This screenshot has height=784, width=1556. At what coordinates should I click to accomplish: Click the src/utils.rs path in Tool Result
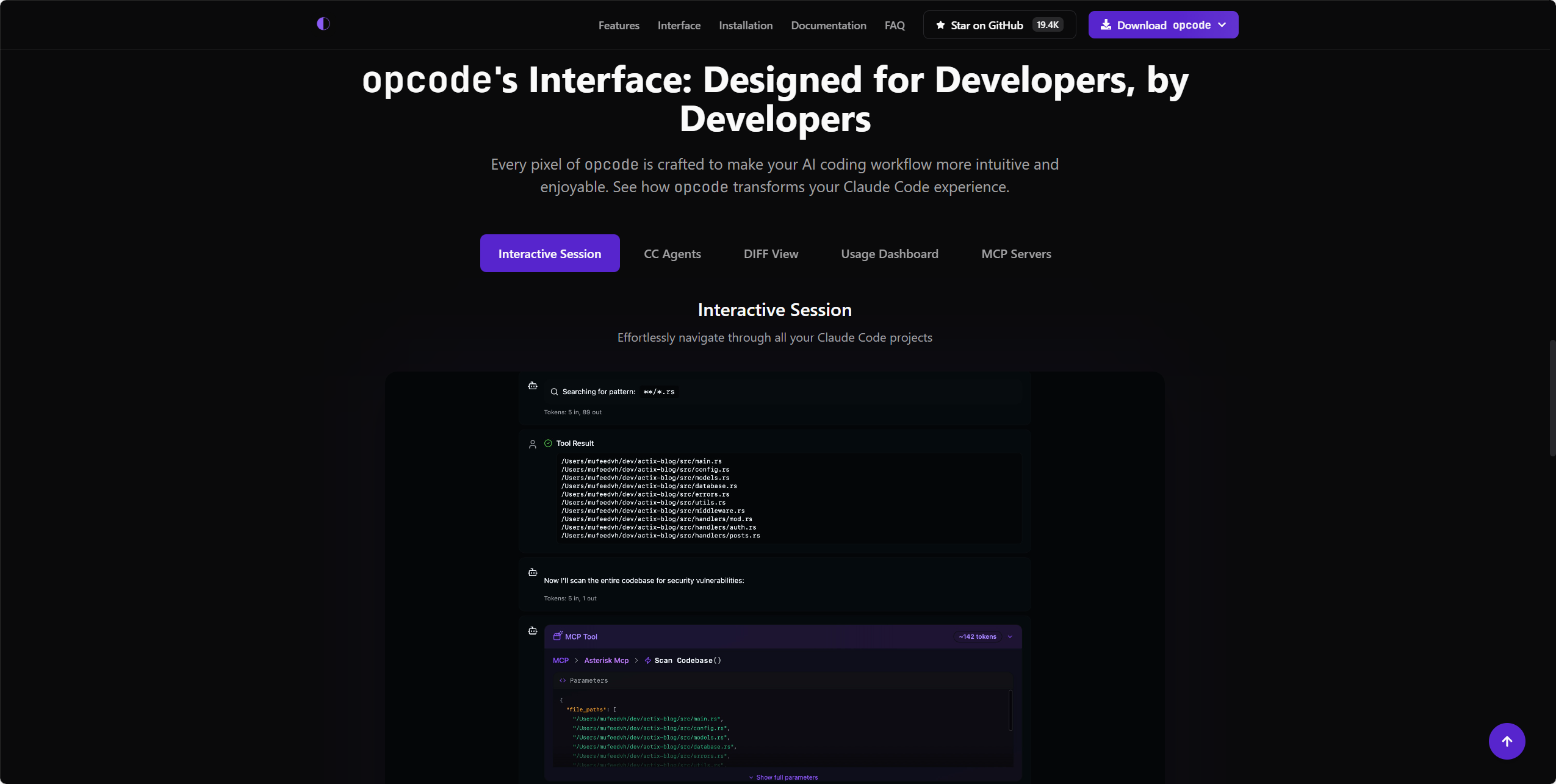pyautogui.click(x=643, y=503)
